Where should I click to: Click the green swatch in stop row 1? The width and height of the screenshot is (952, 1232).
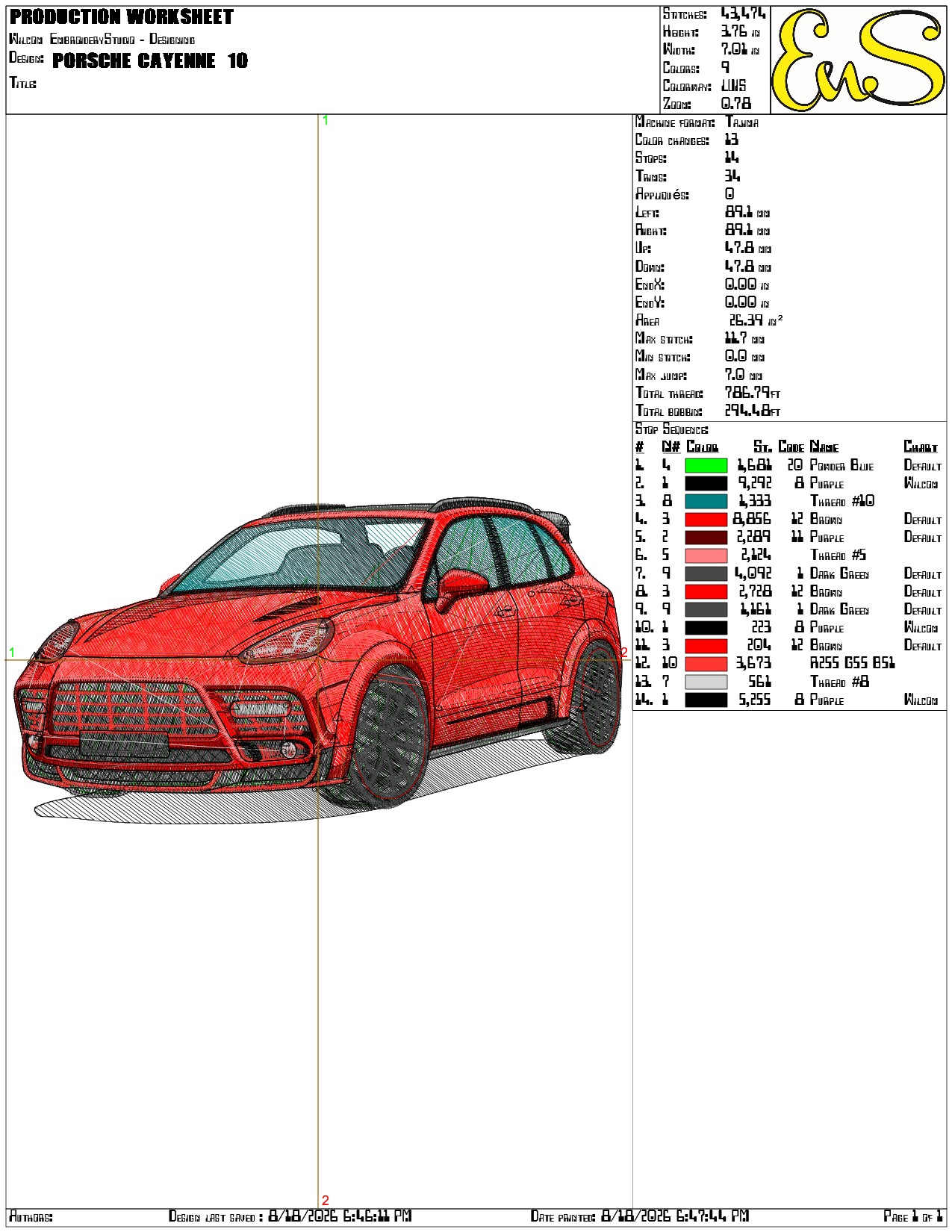coord(706,465)
